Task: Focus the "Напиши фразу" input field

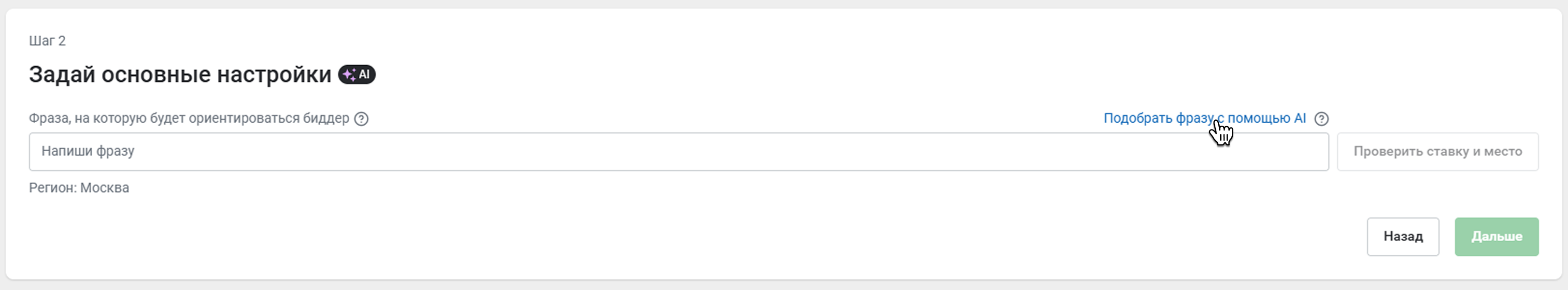Action: 679,152
